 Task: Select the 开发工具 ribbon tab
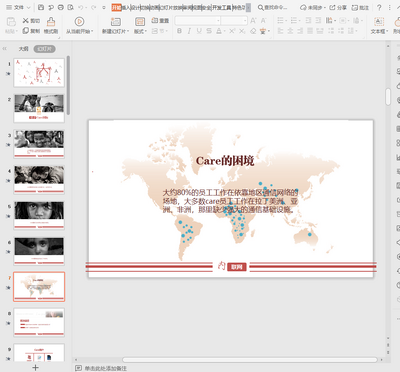click(221, 7)
